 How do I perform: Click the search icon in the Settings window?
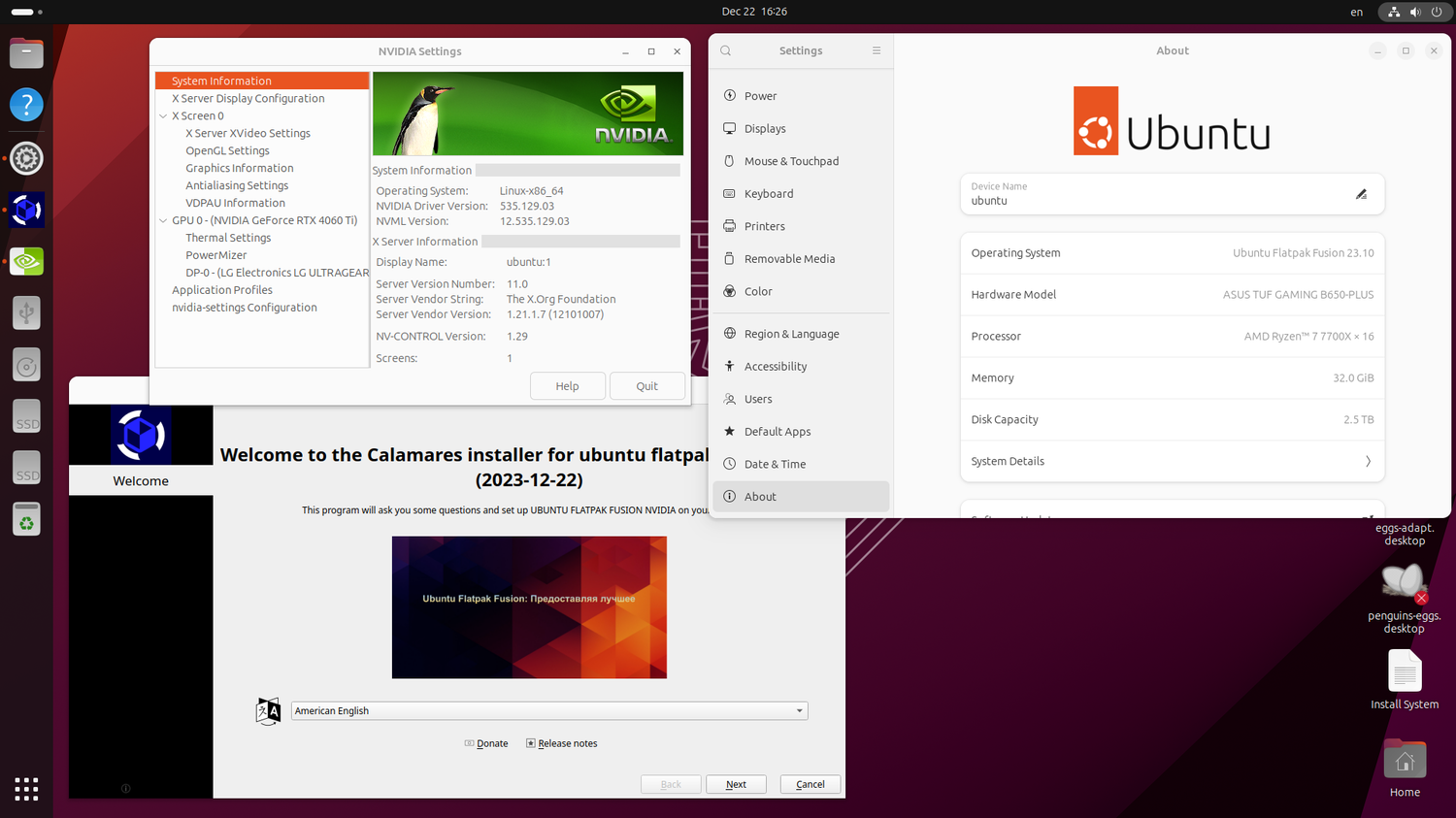point(726,50)
